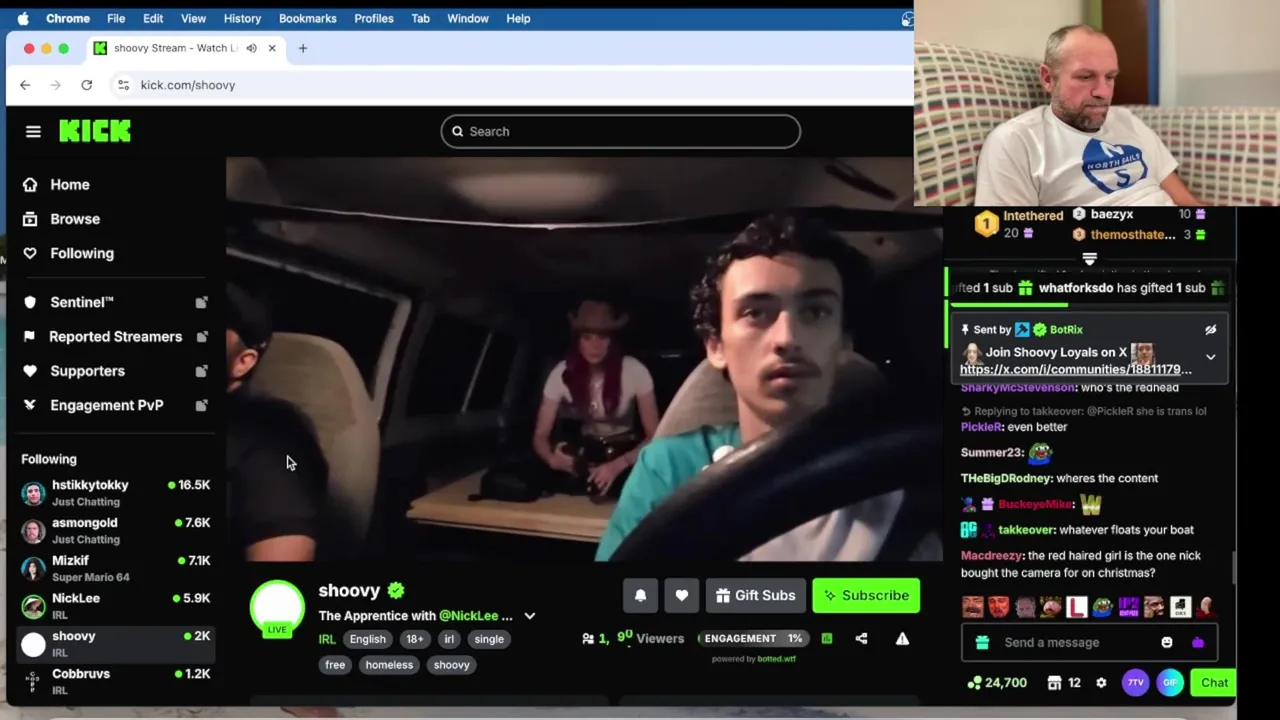
Task: Toggle the Supporters lock icon
Action: click(x=201, y=371)
